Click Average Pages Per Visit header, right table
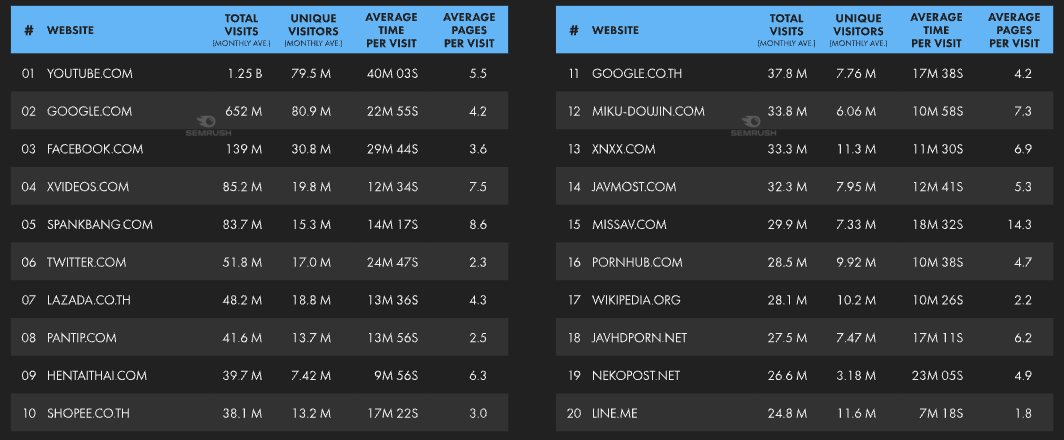Viewport: 1064px width, 440px height. 1014,31
